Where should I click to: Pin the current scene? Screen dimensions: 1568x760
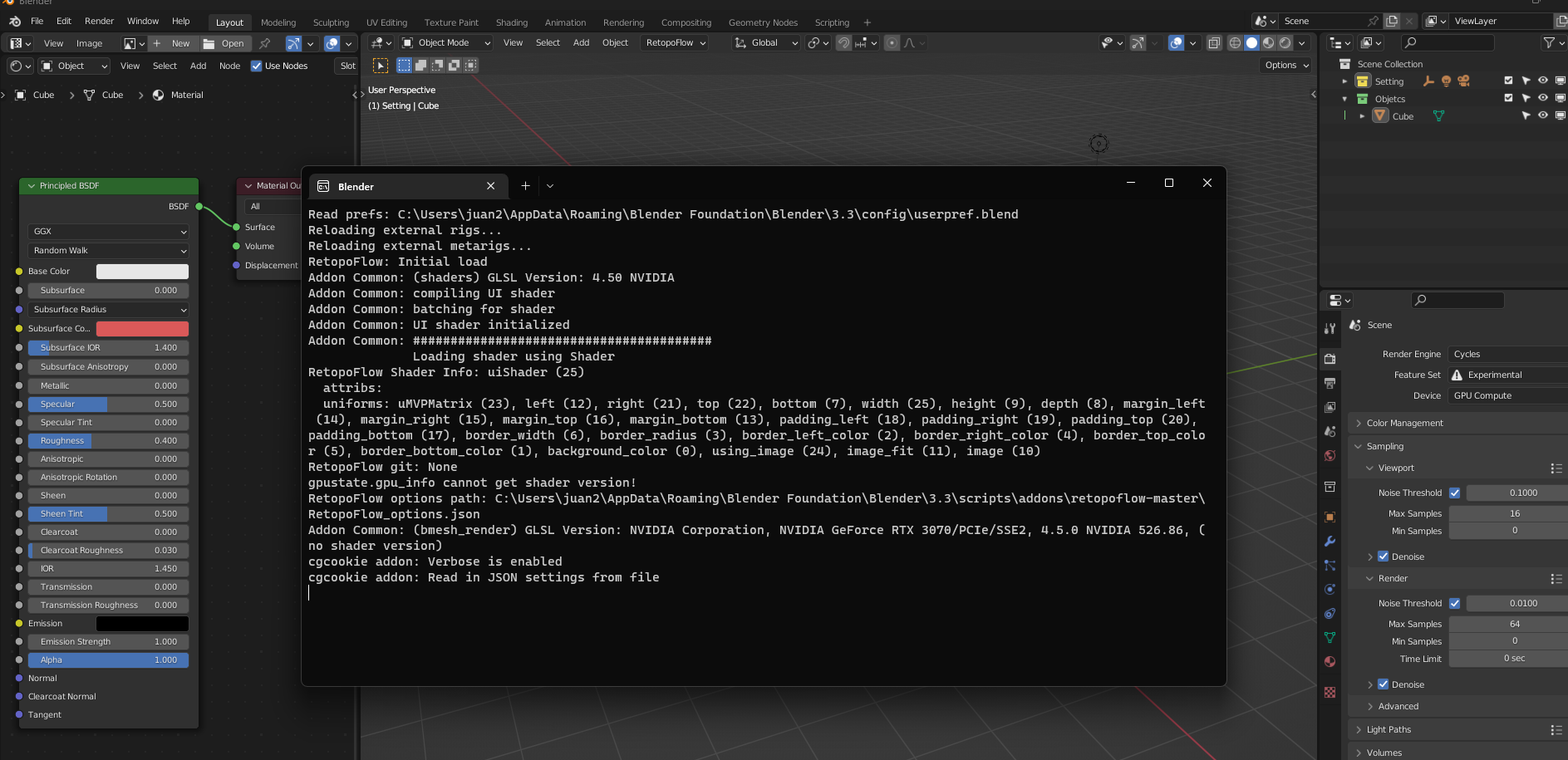1373,21
